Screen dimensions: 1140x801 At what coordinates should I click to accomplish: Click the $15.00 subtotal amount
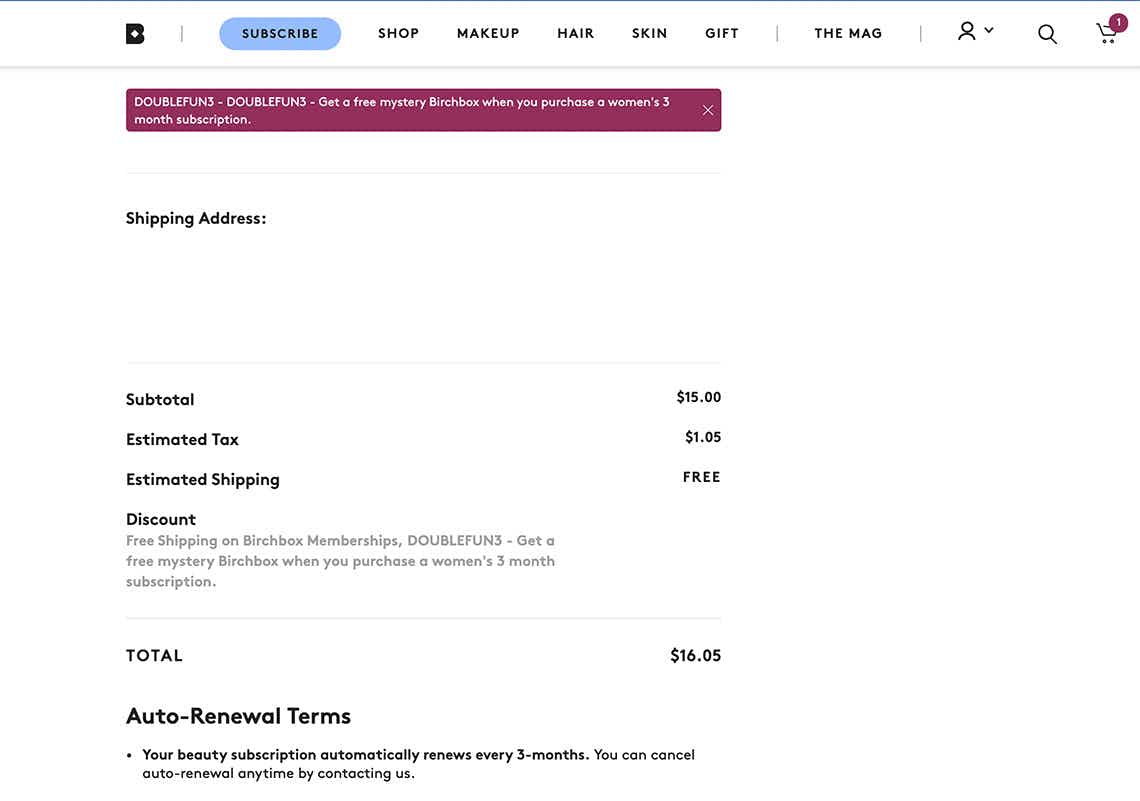tap(699, 397)
